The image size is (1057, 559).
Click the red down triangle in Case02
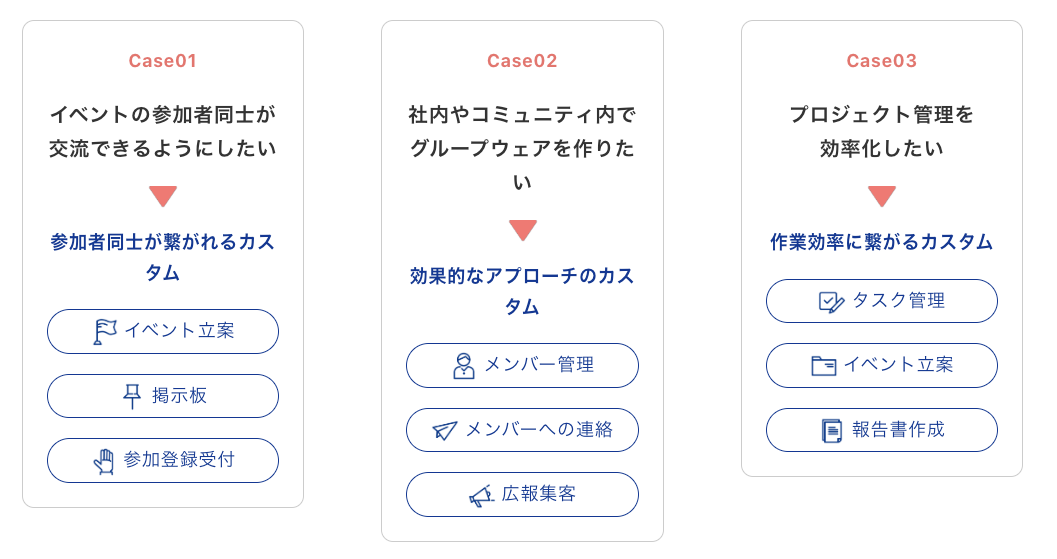[522, 230]
